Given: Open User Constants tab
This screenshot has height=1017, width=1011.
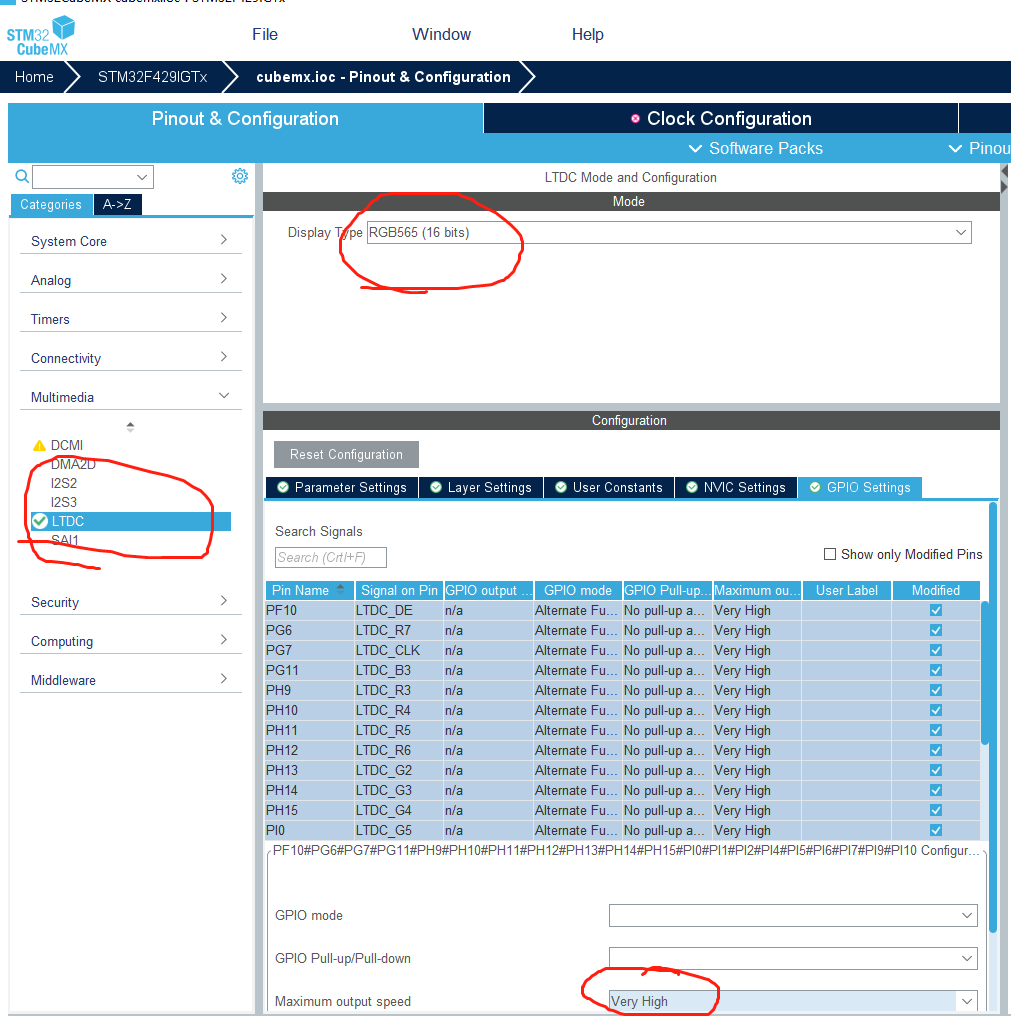Looking at the screenshot, I should pos(609,488).
